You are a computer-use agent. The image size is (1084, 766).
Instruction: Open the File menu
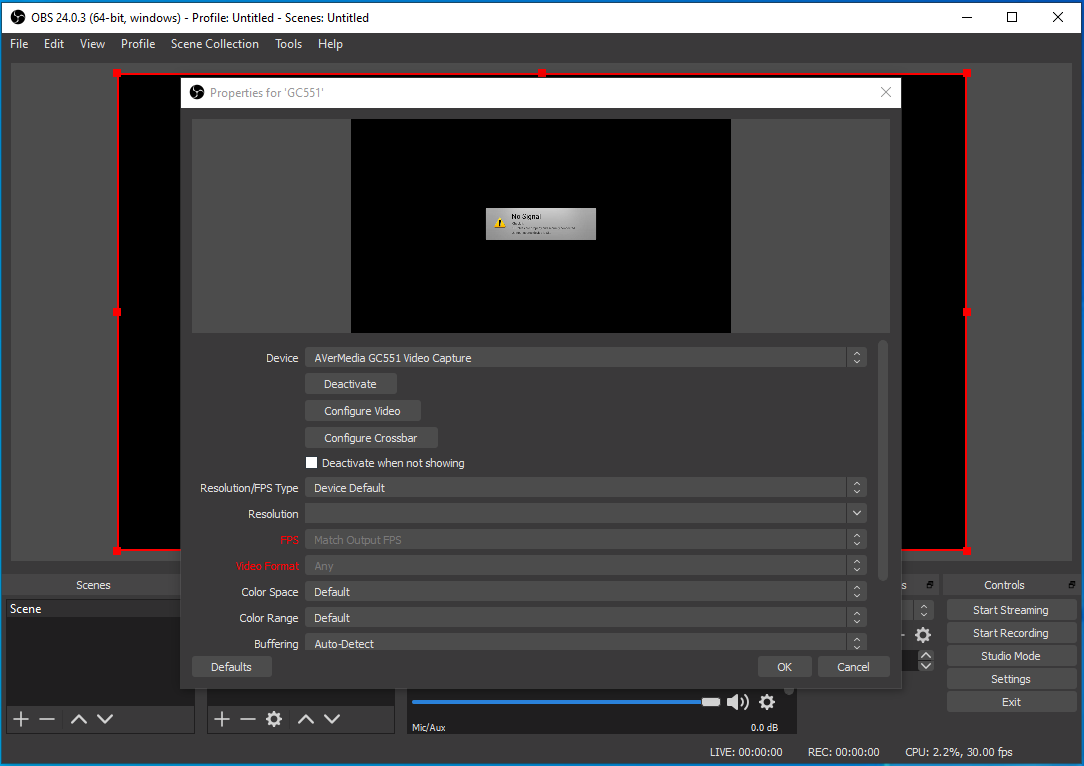19,44
